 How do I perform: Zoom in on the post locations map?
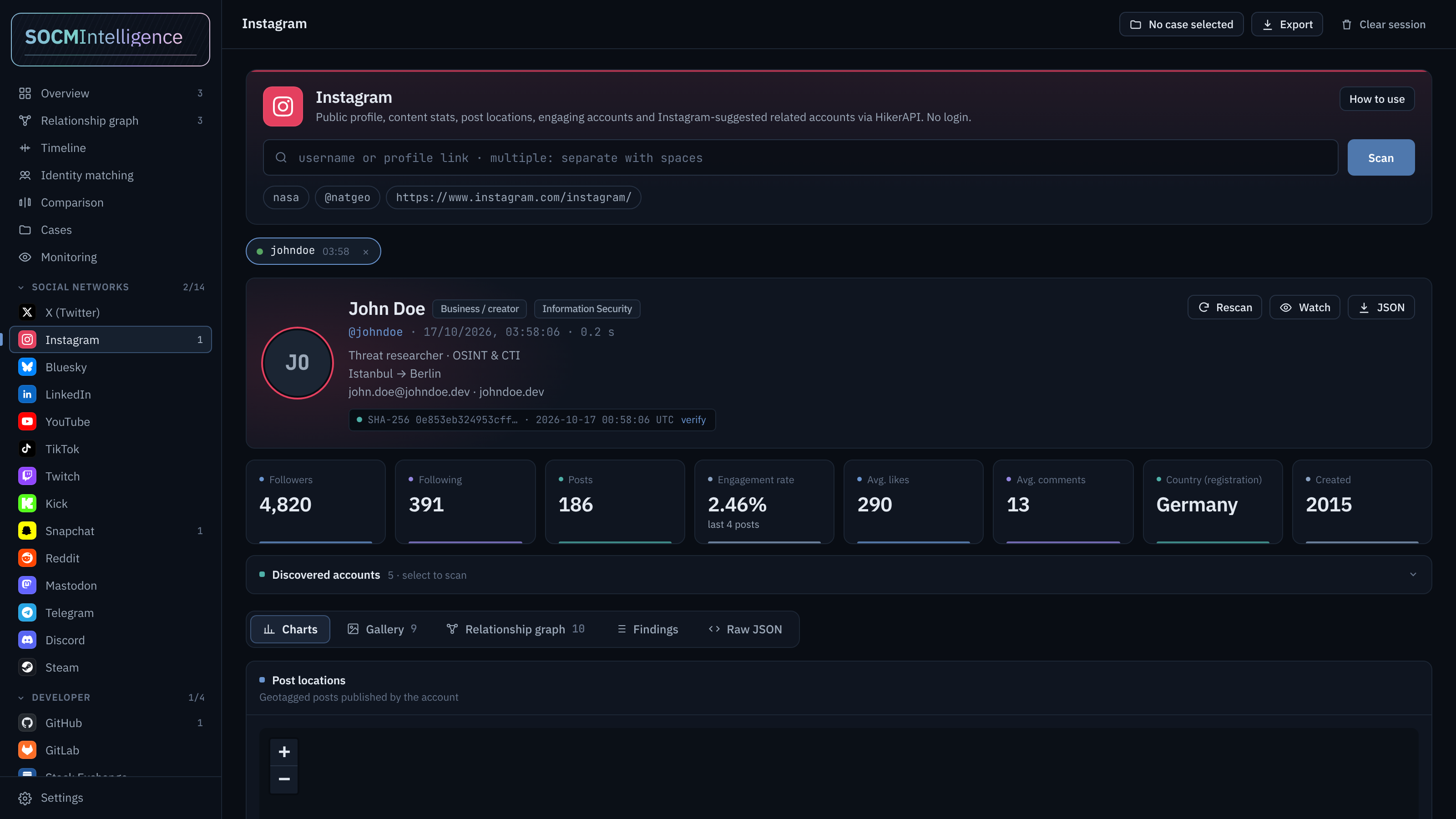pos(284,752)
